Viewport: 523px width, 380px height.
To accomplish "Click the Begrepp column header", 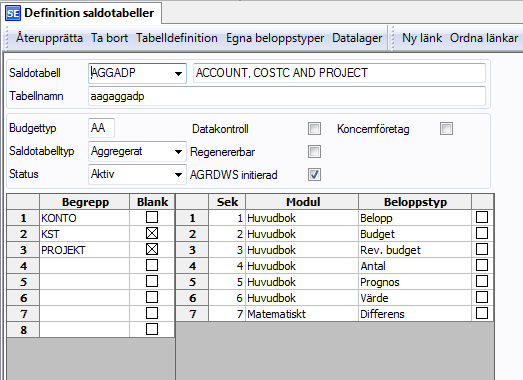I will 85,202.
